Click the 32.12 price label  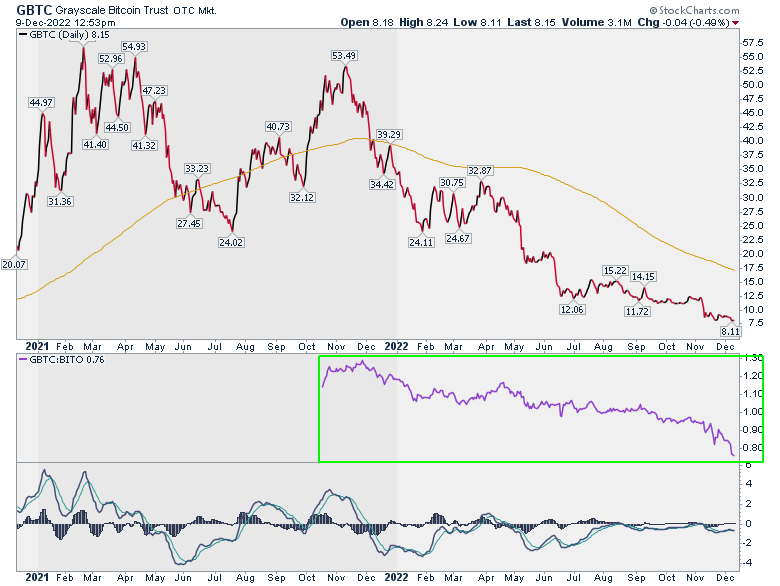pyautogui.click(x=302, y=197)
